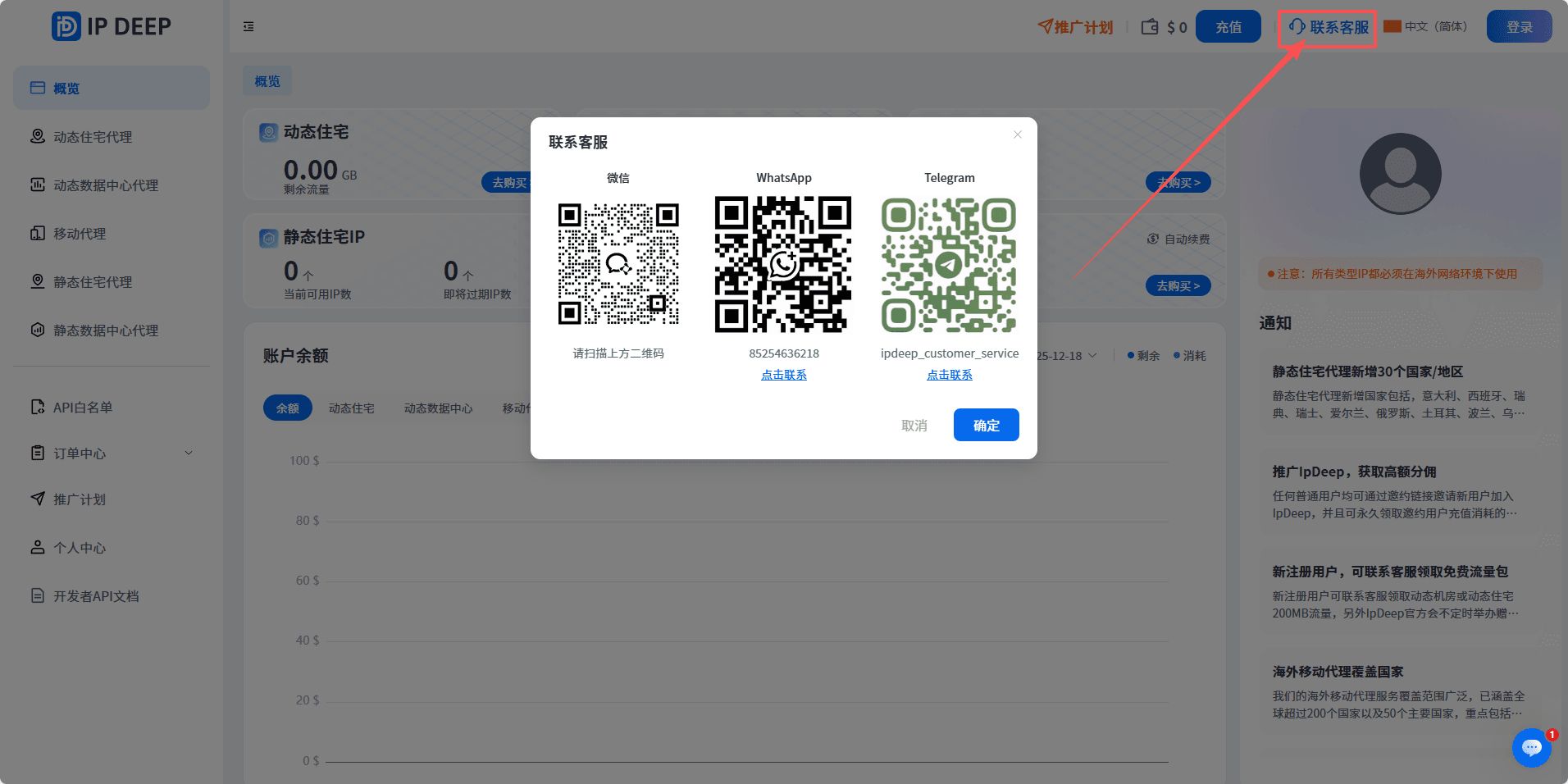Click the Telegram QR code
This screenshot has width=1568, height=784.
point(949,264)
